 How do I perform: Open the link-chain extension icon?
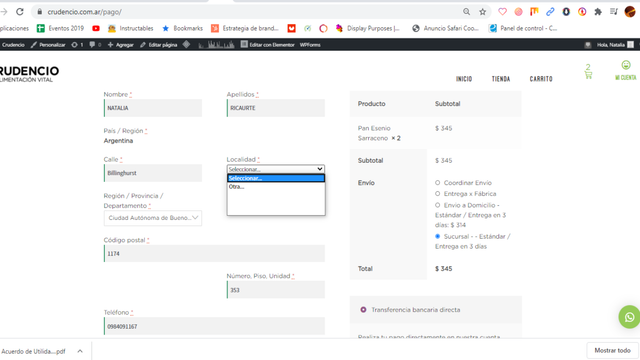pyautogui.click(x=550, y=12)
